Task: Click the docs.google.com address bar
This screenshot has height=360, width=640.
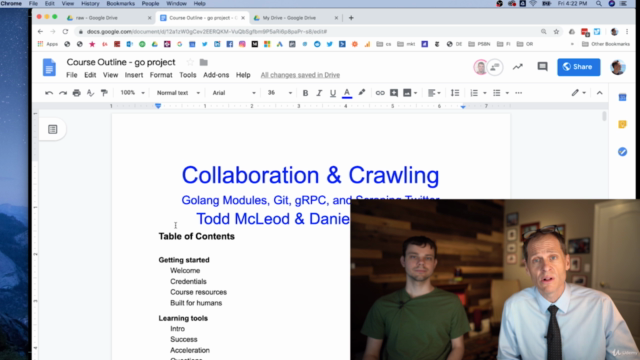Action: click(306, 31)
